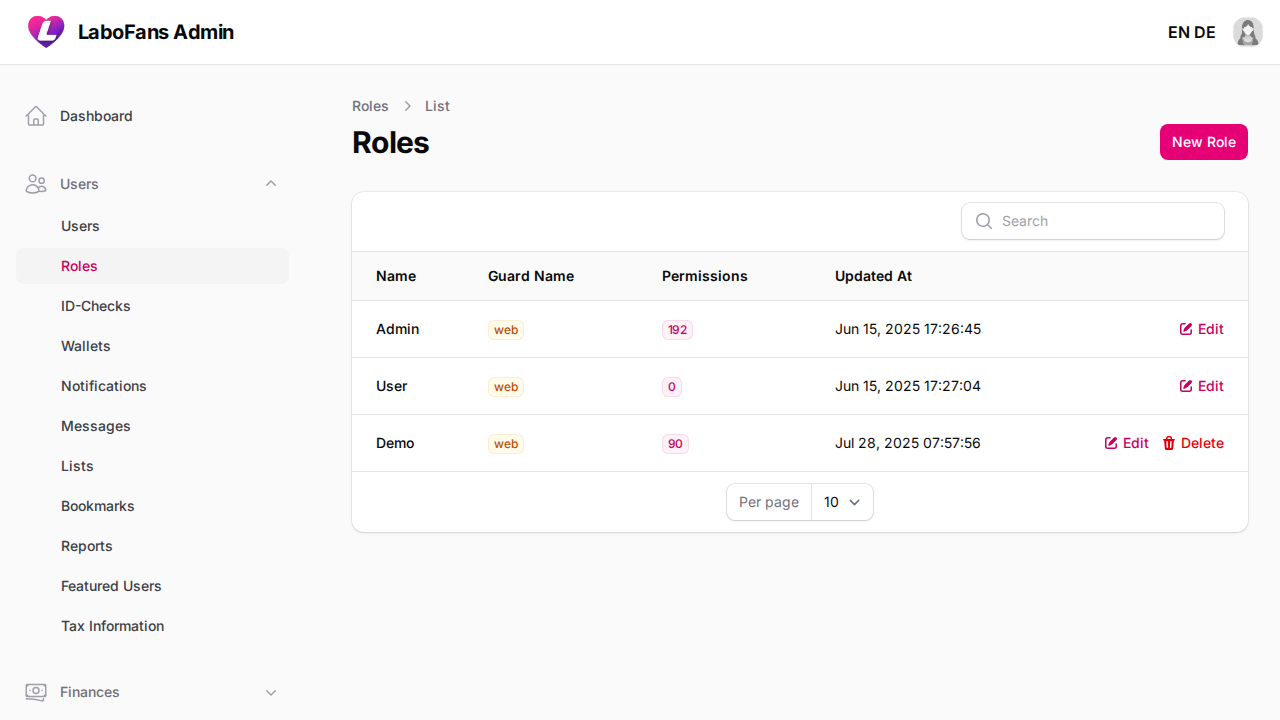The image size is (1280, 720).
Task: Edit the Admin role
Action: [1201, 329]
